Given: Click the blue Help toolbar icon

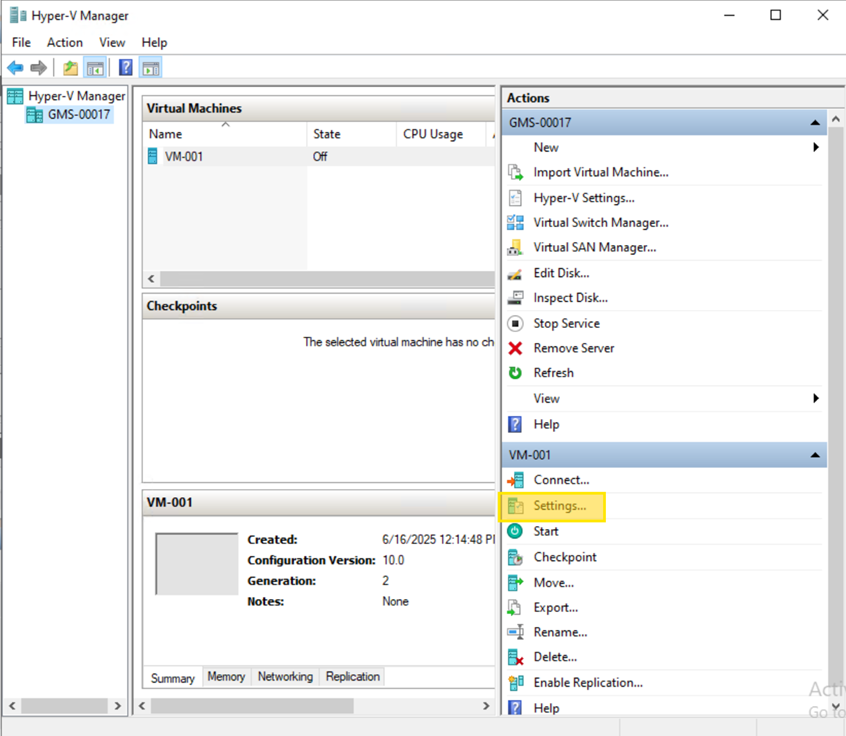Looking at the screenshot, I should (126, 67).
